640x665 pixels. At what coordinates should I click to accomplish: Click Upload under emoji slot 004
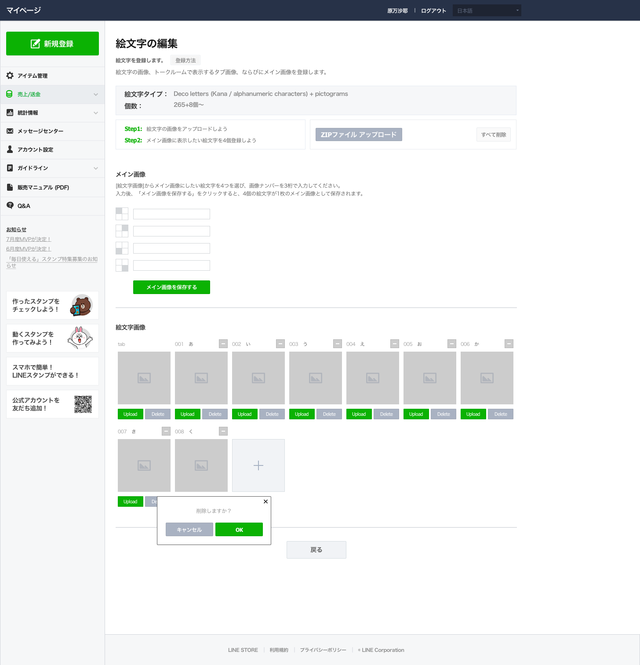(359, 414)
